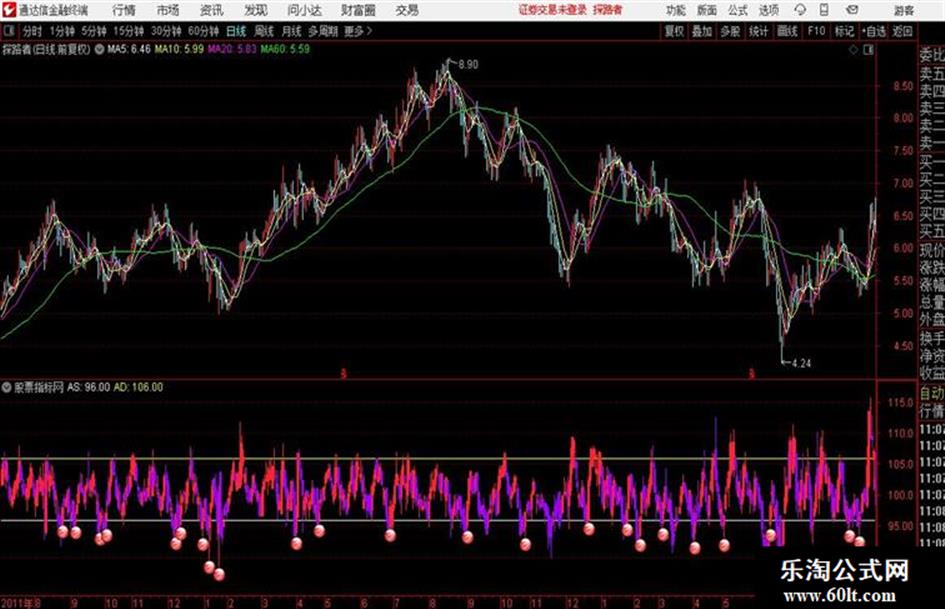The width and height of the screenshot is (945, 609).
Task: Switch to 5分钟 period
Action: click(94, 31)
